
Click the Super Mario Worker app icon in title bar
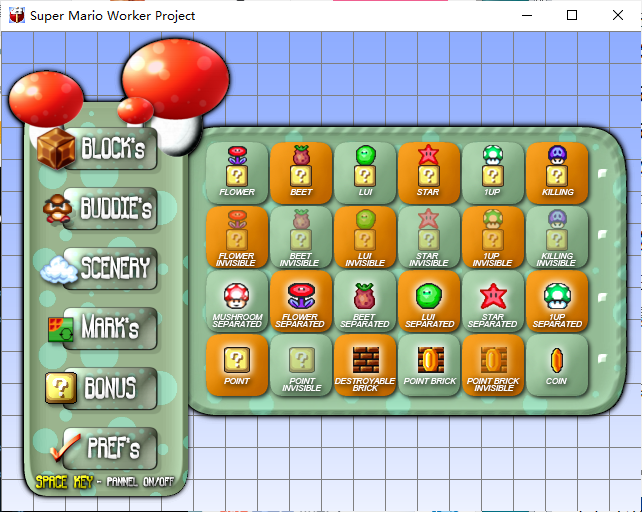(17, 16)
